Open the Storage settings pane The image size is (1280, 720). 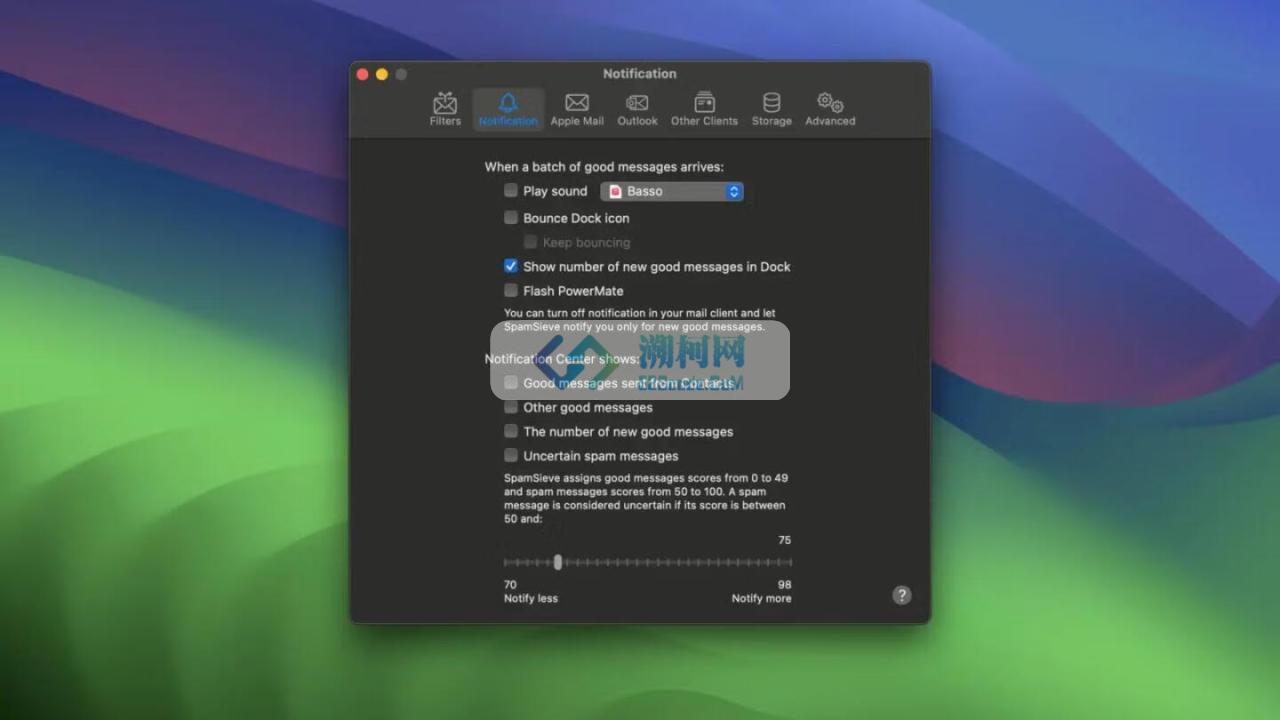771,109
